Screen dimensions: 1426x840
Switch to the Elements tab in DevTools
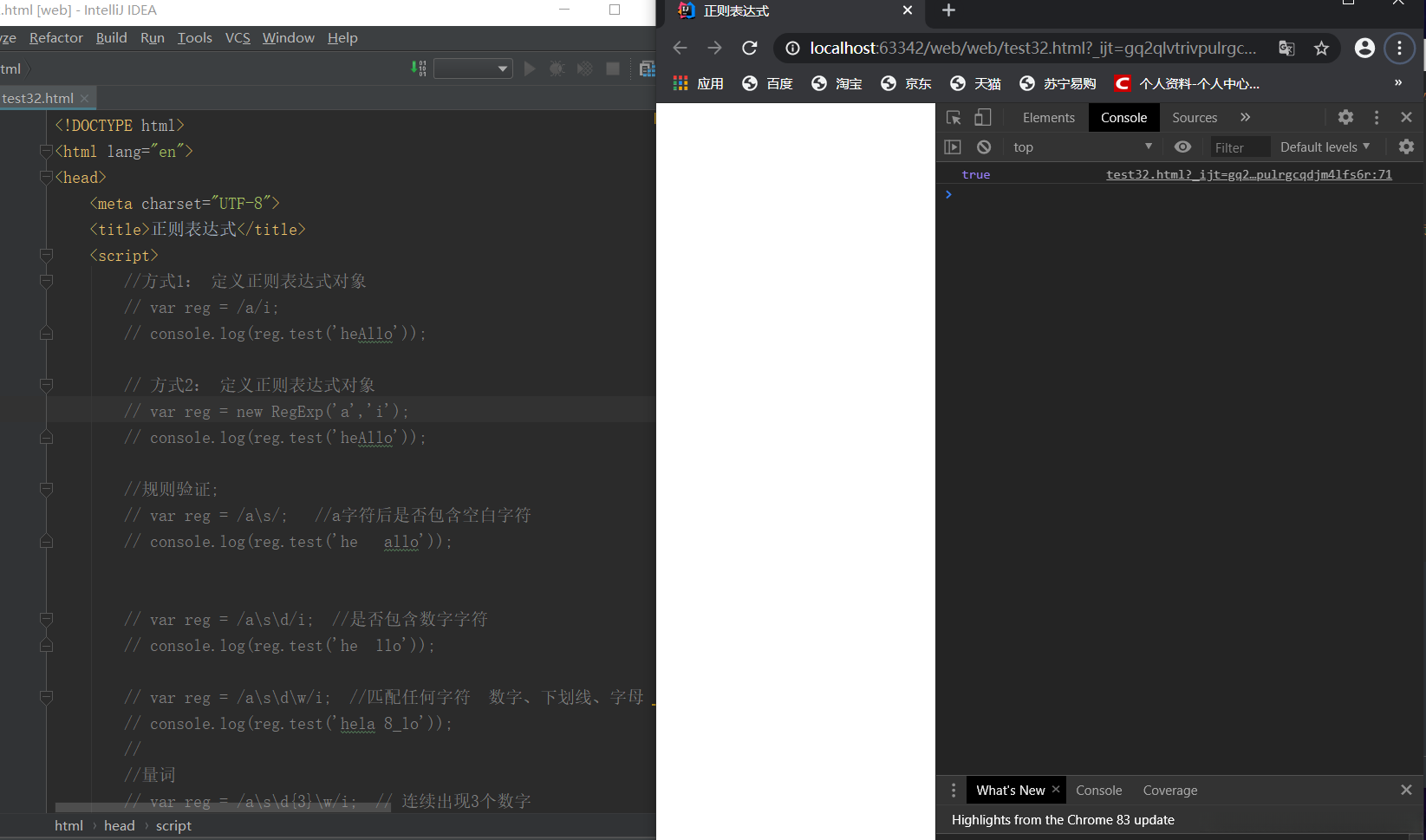tap(1048, 117)
